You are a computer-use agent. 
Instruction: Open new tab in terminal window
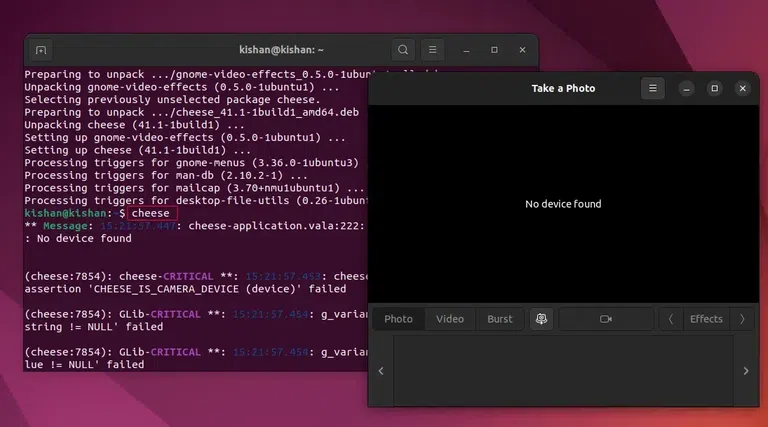[x=41, y=50]
